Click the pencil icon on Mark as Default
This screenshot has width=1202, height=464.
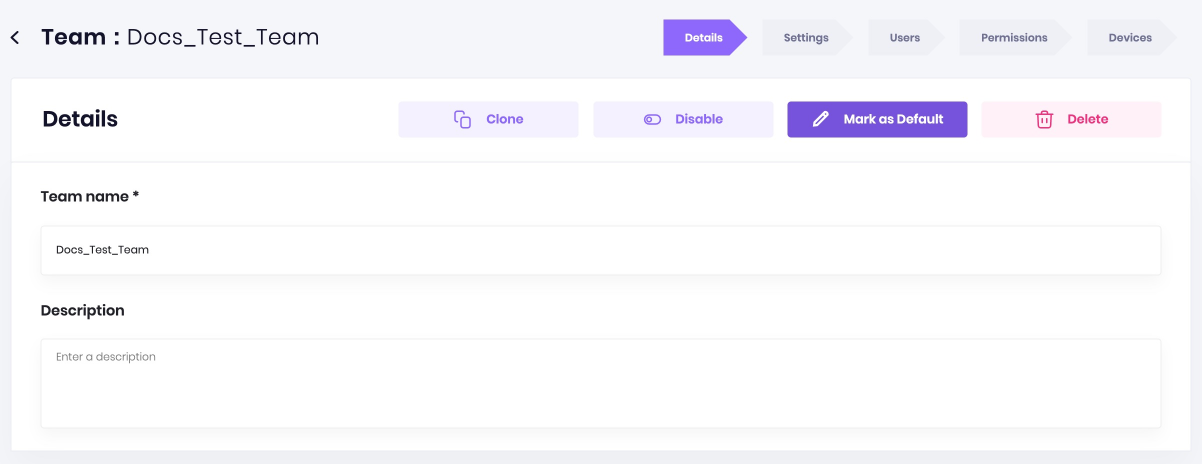(x=820, y=119)
